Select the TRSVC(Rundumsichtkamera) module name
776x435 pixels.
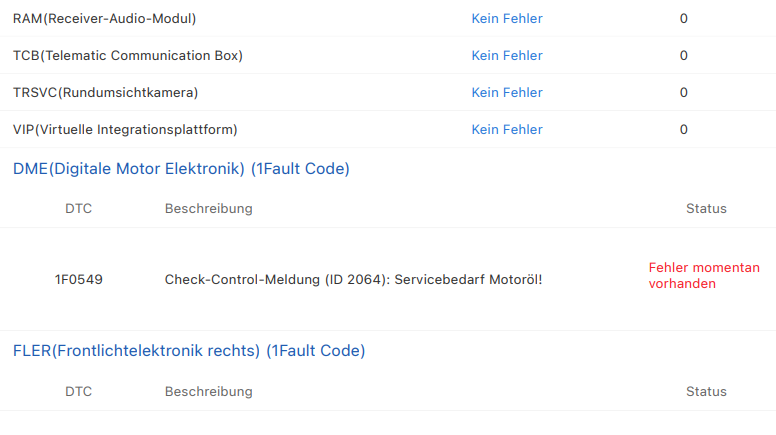106,92
